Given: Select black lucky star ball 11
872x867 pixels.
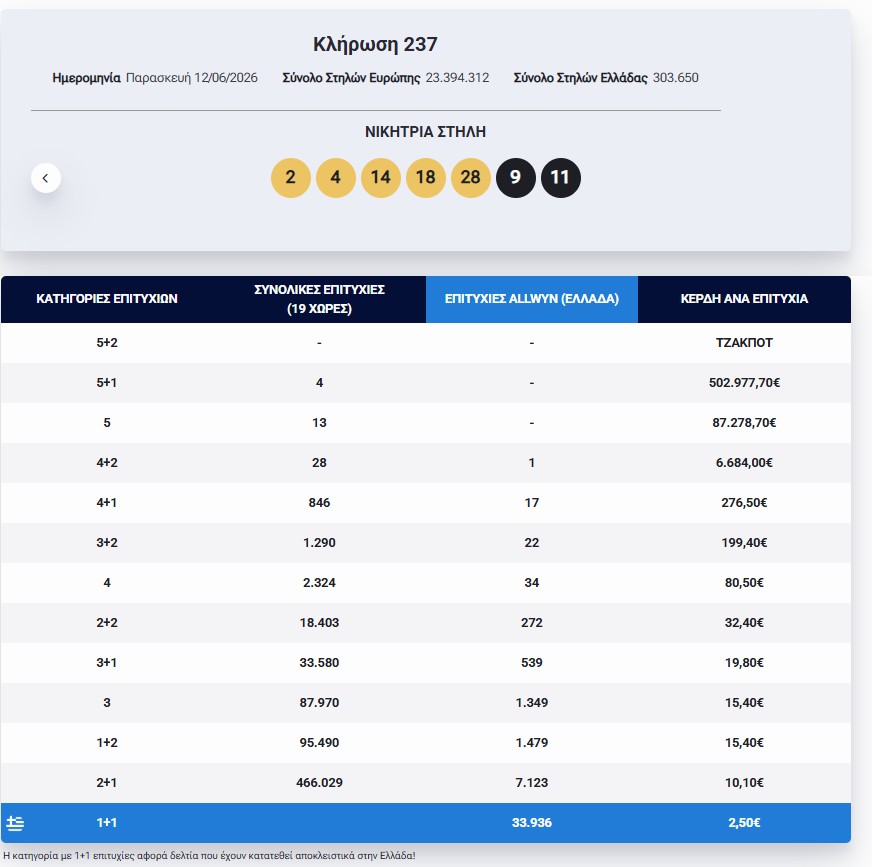Looking at the screenshot, I should [x=561, y=177].
